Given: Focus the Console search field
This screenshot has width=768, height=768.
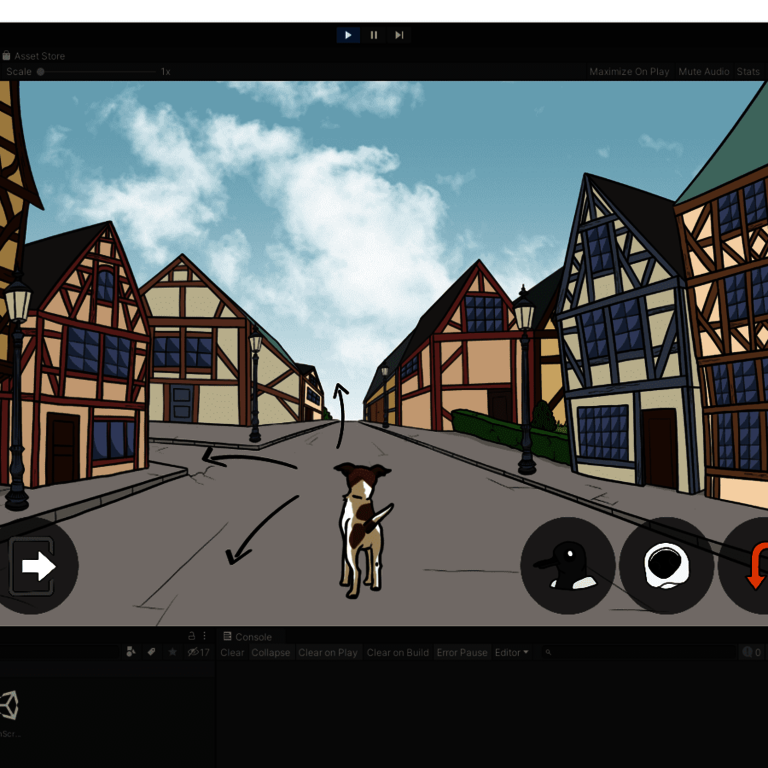Looking at the screenshot, I should [637, 652].
